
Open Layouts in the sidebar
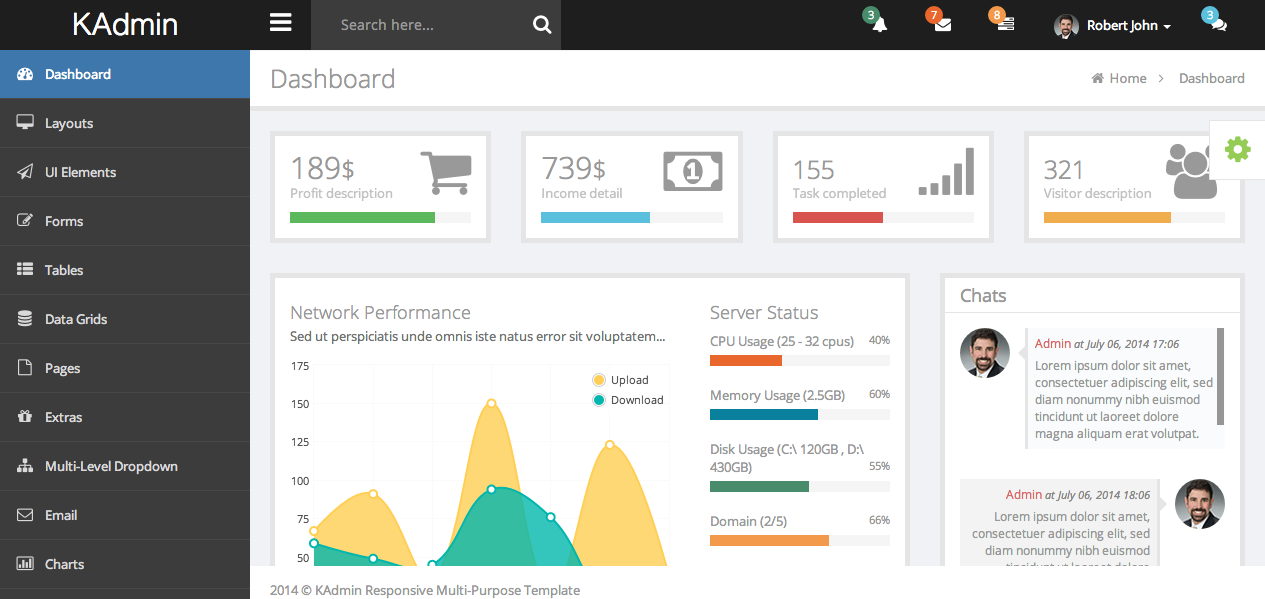[125, 123]
